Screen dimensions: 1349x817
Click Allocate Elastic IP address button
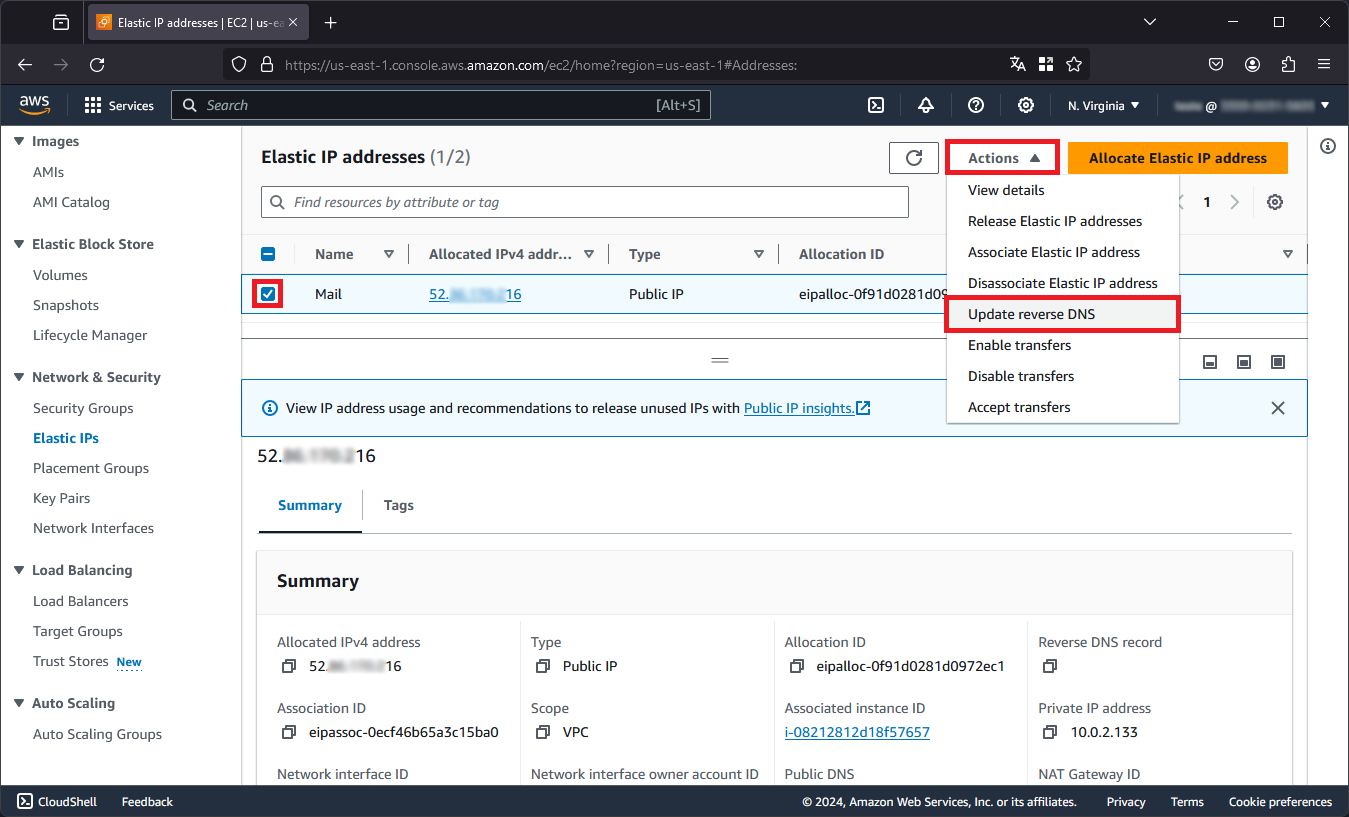[x=1178, y=158]
